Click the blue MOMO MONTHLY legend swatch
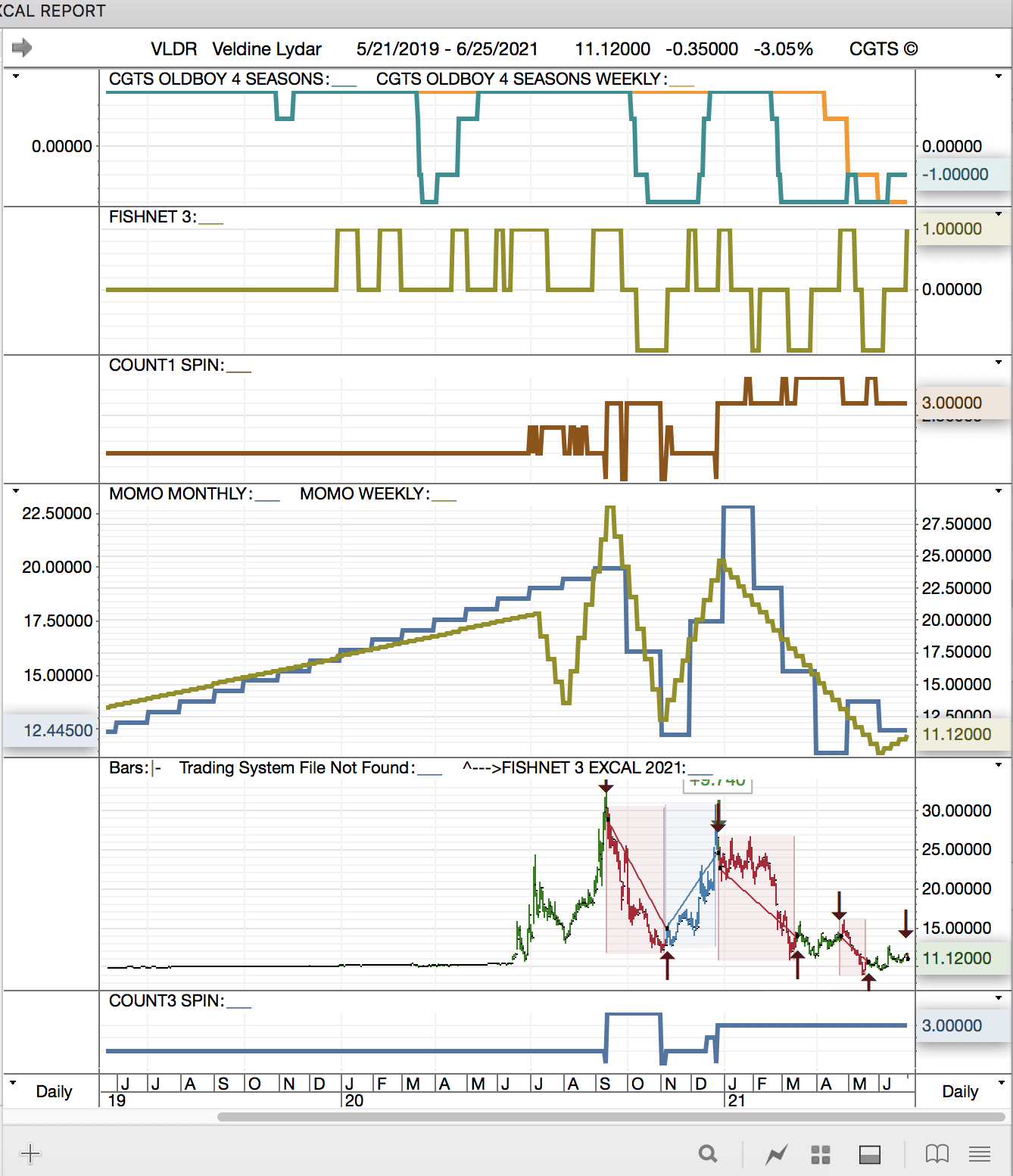This screenshot has height=1176, width=1013. [x=267, y=500]
